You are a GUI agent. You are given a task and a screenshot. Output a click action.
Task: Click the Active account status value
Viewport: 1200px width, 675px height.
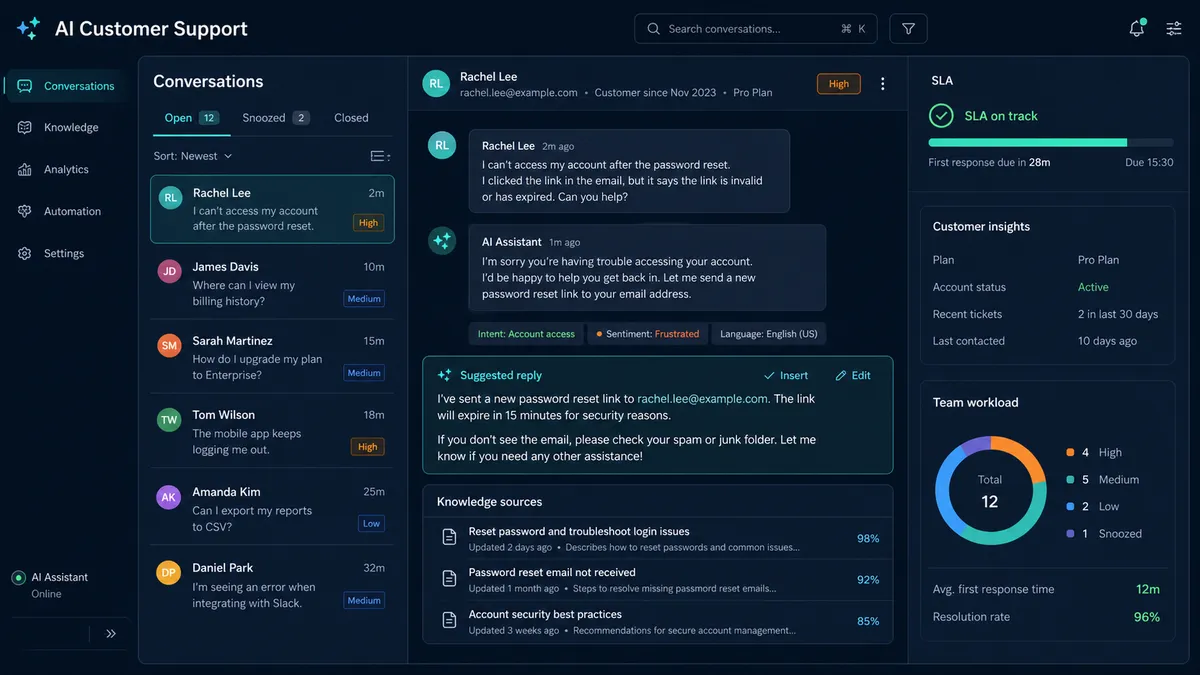point(1093,287)
